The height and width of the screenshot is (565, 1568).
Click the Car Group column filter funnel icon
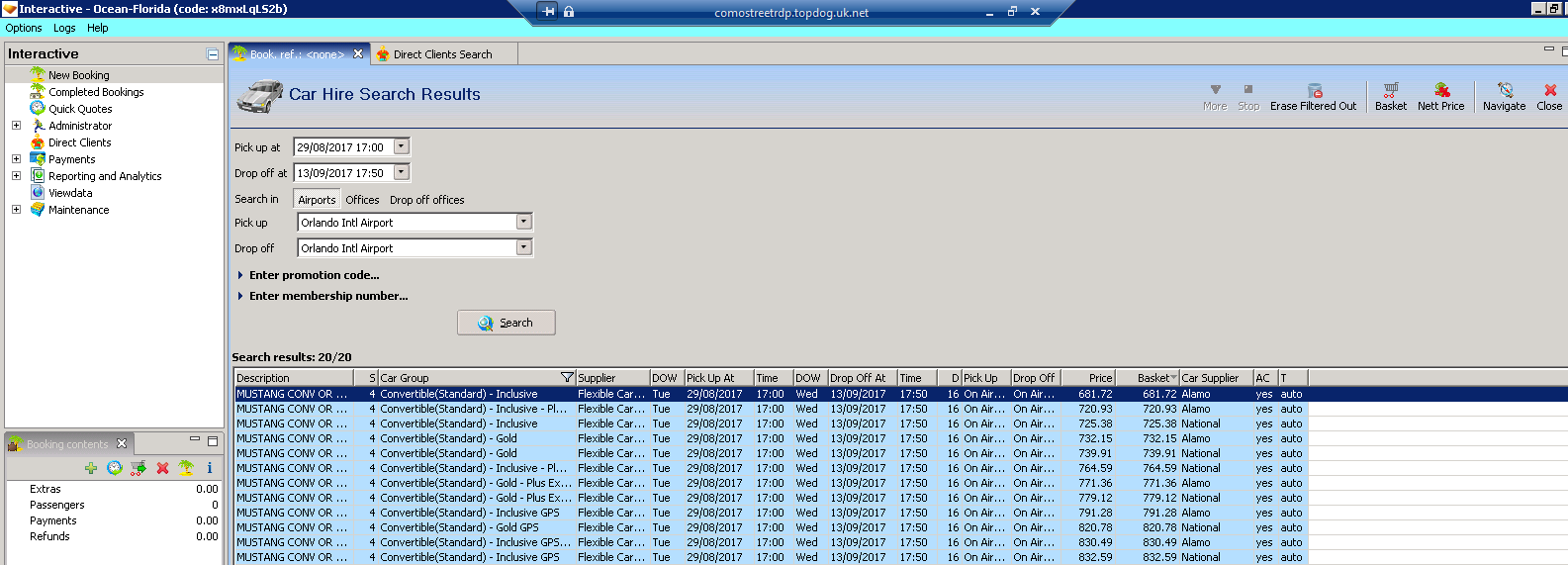pos(567,377)
